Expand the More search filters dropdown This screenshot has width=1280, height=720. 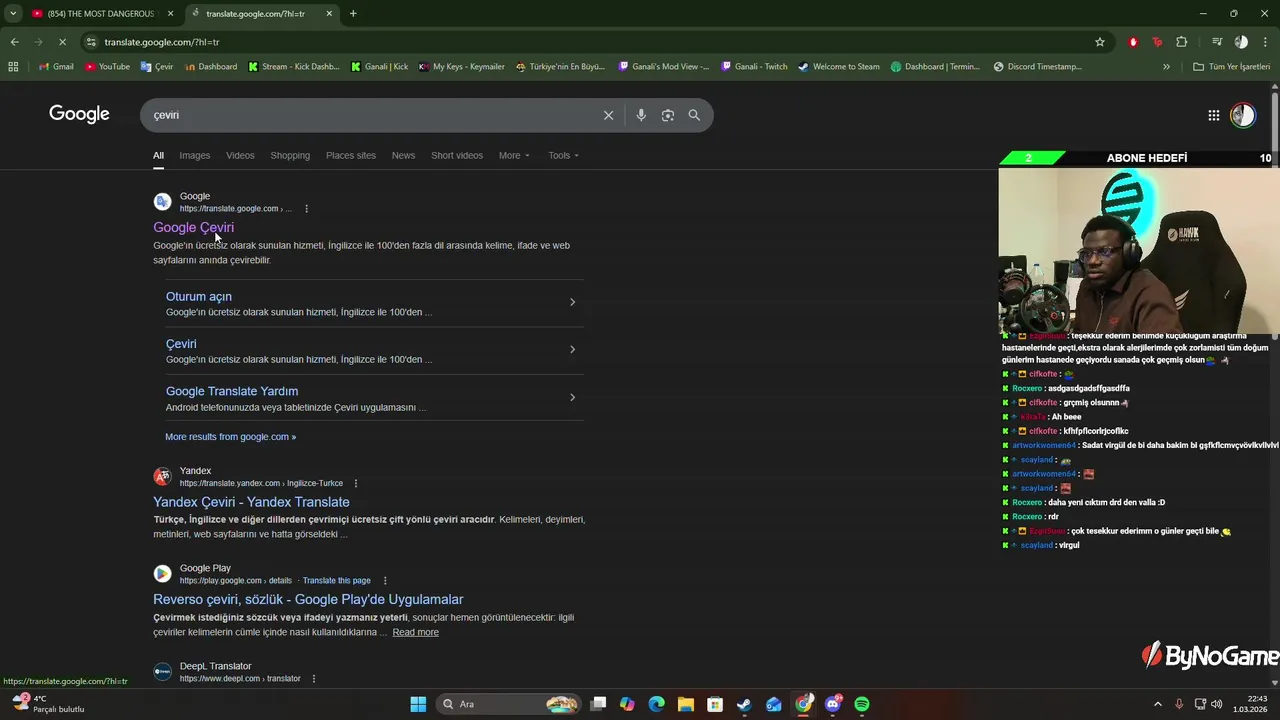[514, 155]
